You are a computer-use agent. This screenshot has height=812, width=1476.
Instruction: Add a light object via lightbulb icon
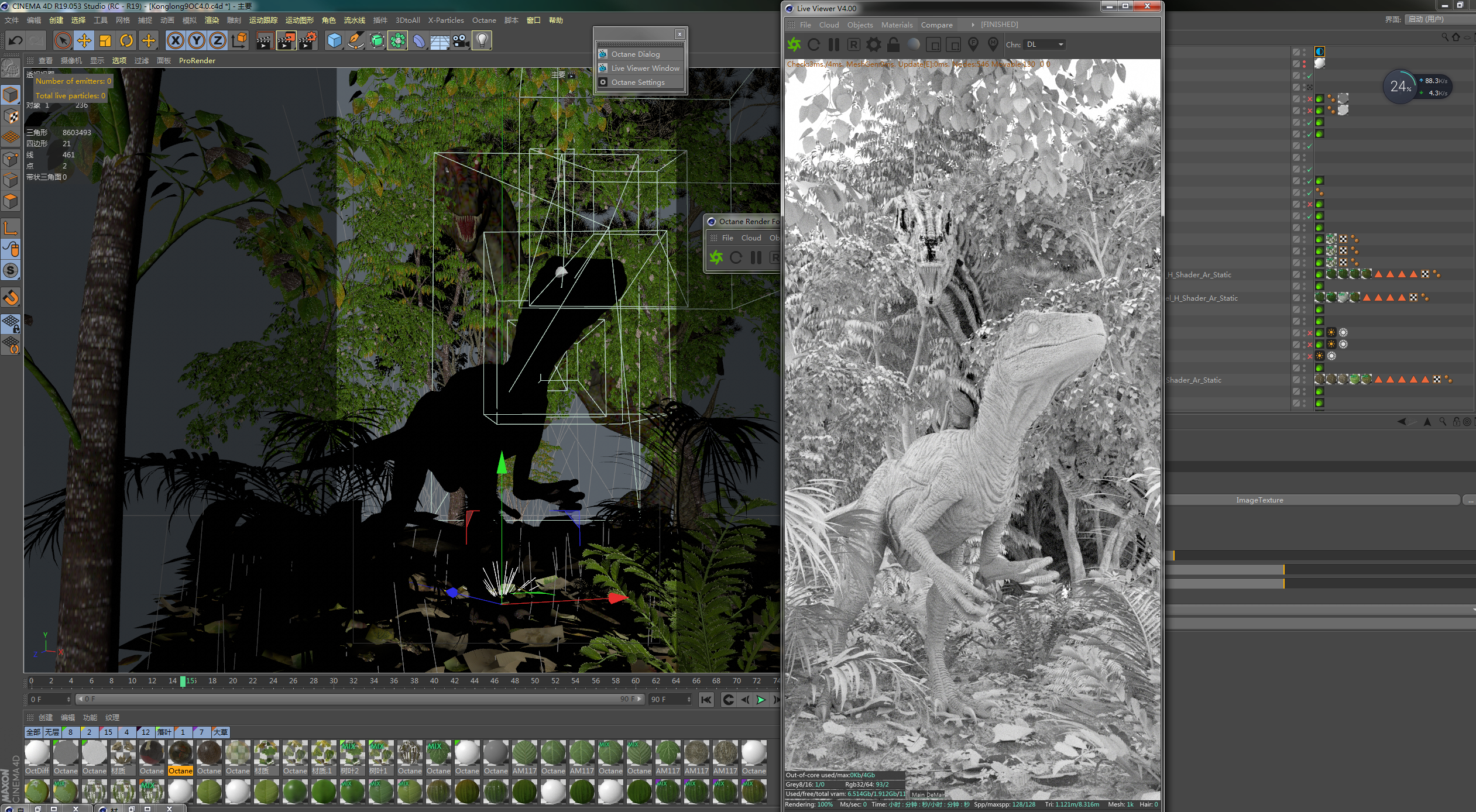click(x=481, y=41)
